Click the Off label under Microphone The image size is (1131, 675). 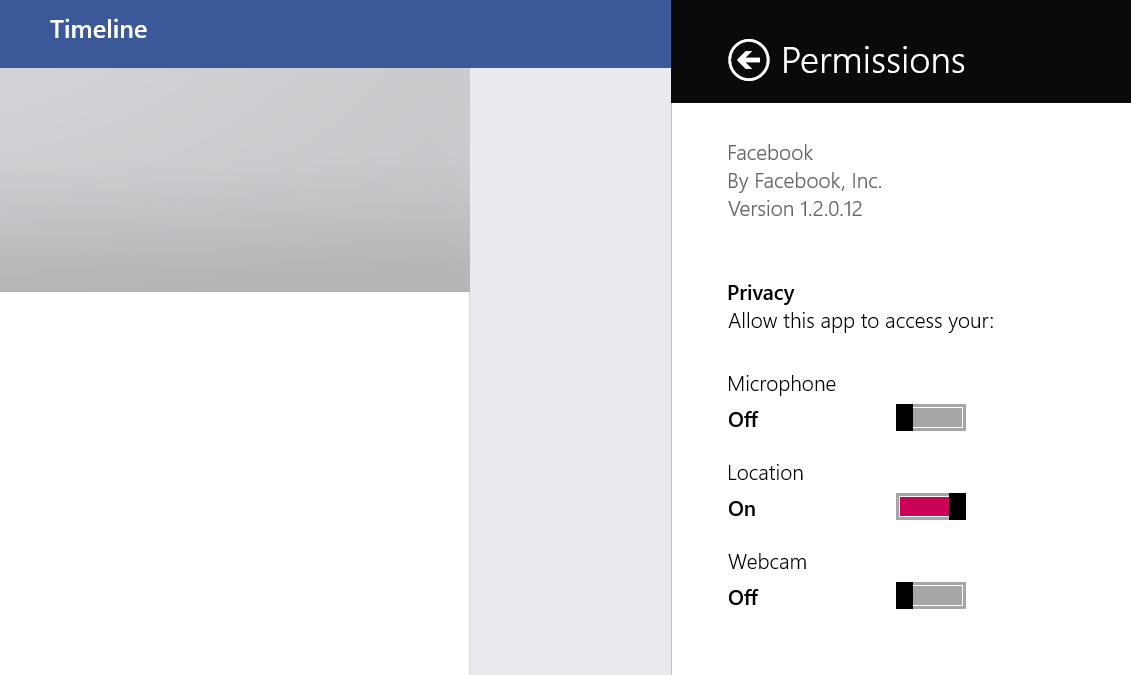tap(742, 419)
